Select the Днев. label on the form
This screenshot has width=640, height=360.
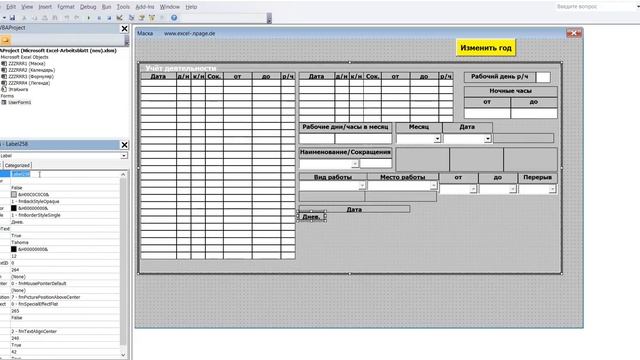[x=311, y=217]
